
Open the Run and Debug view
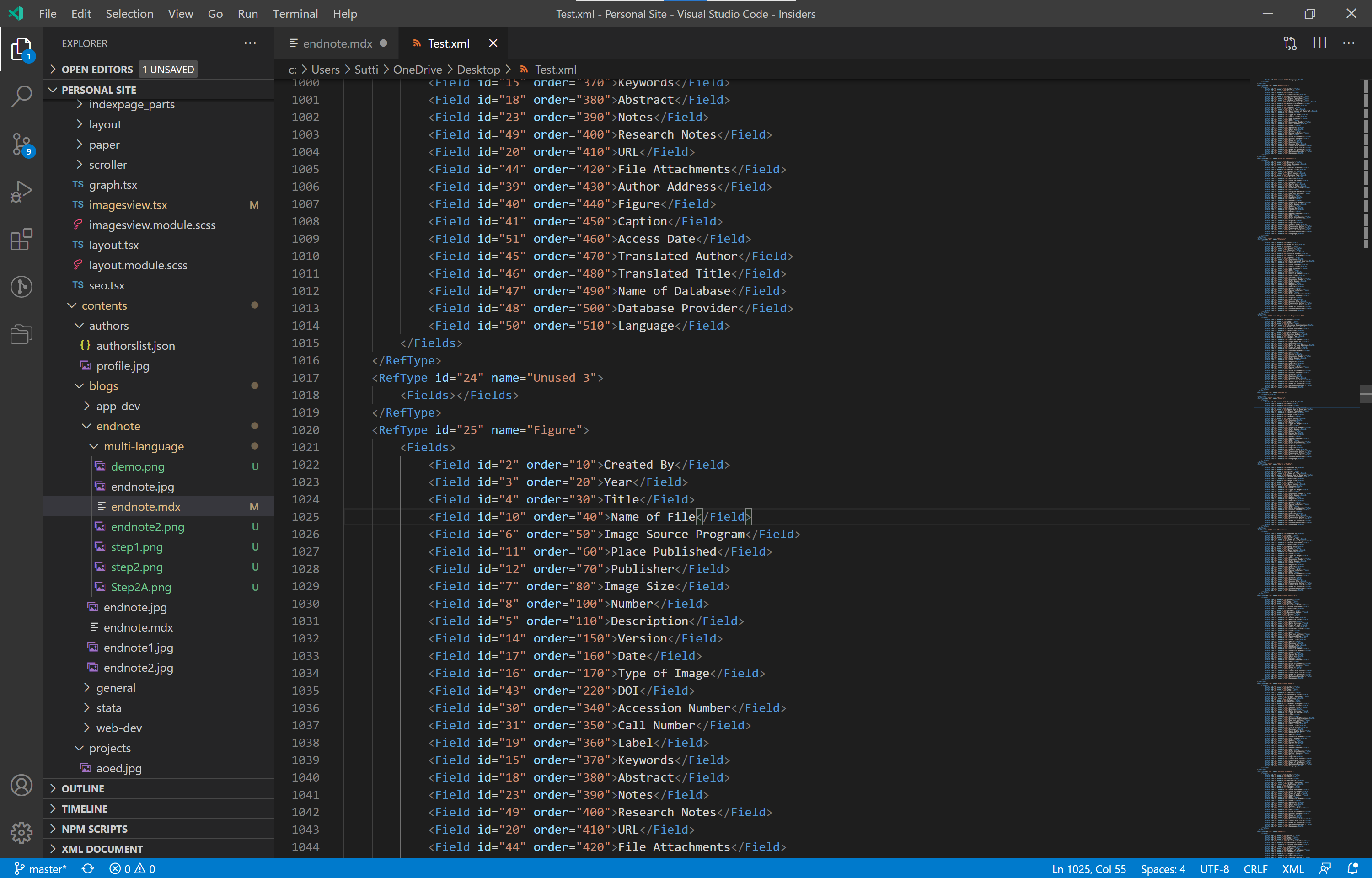tap(21, 192)
